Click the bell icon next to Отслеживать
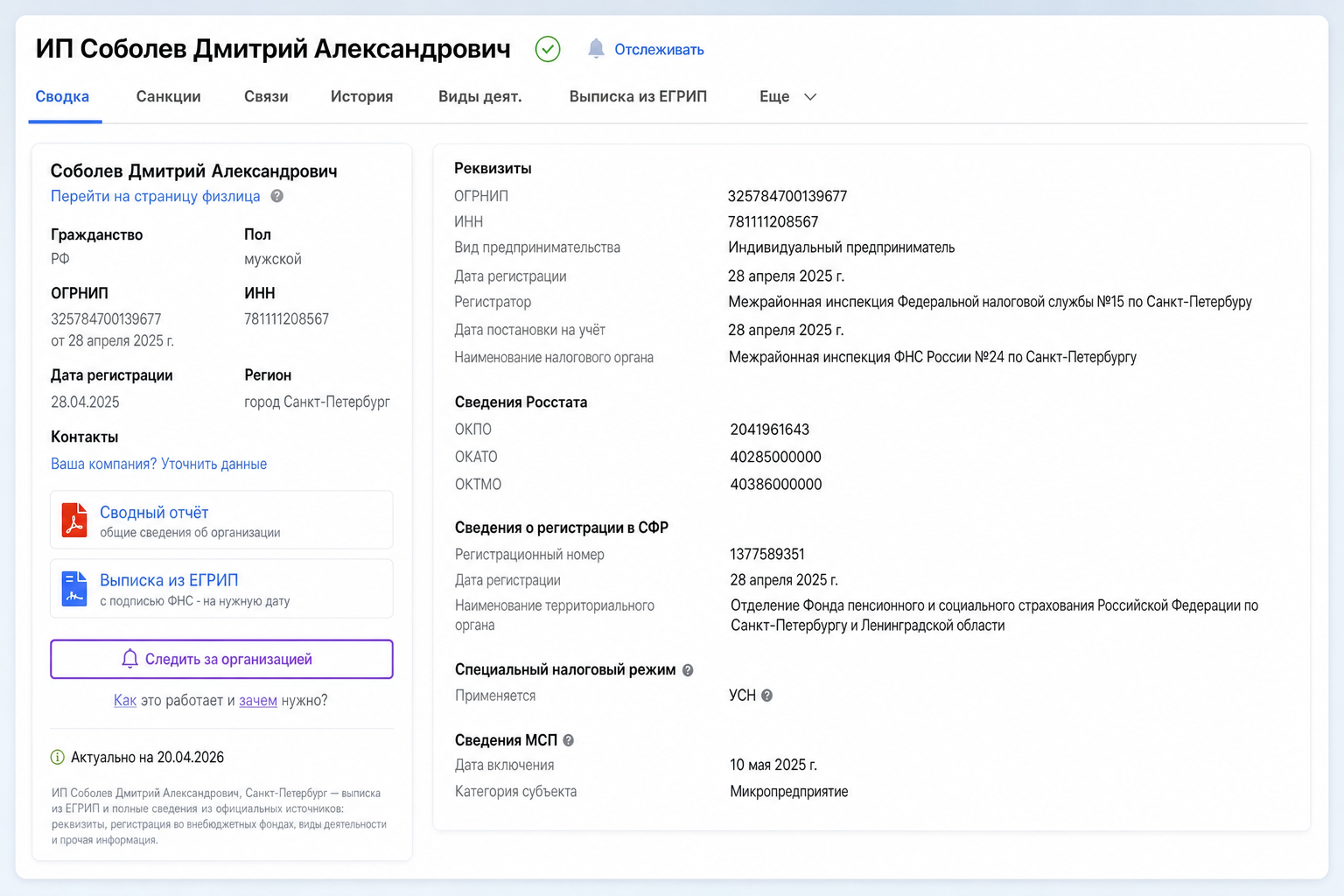This screenshot has height=896, width=1344. point(596,48)
